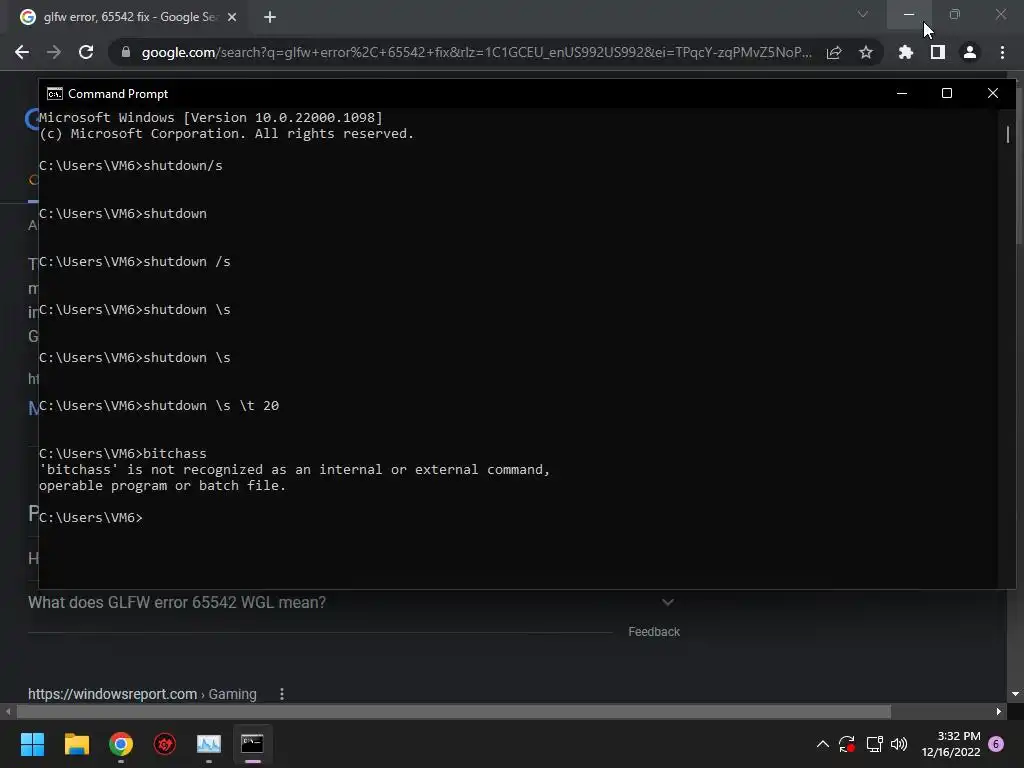Viewport: 1024px width, 768px height.
Task: Click Chrome page horizontal scrollbar thumb
Action: tap(454, 711)
